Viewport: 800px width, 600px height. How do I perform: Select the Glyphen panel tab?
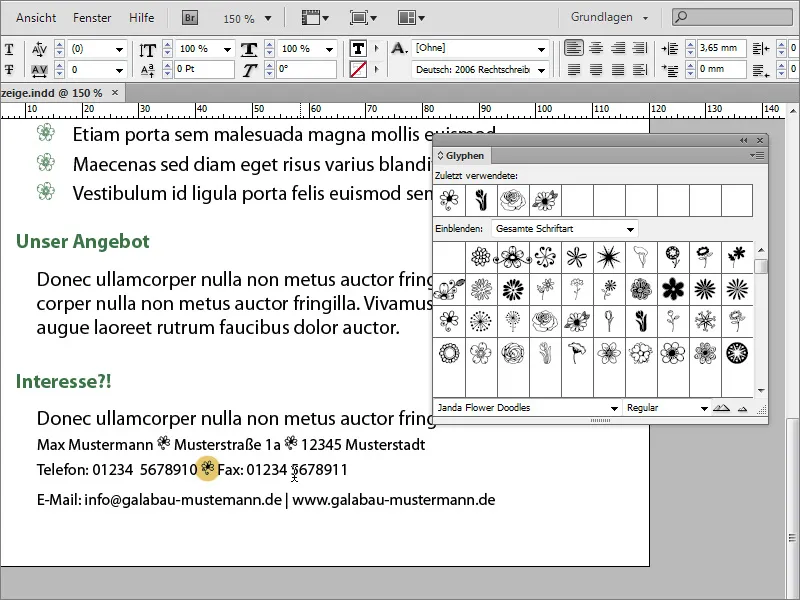coord(461,156)
